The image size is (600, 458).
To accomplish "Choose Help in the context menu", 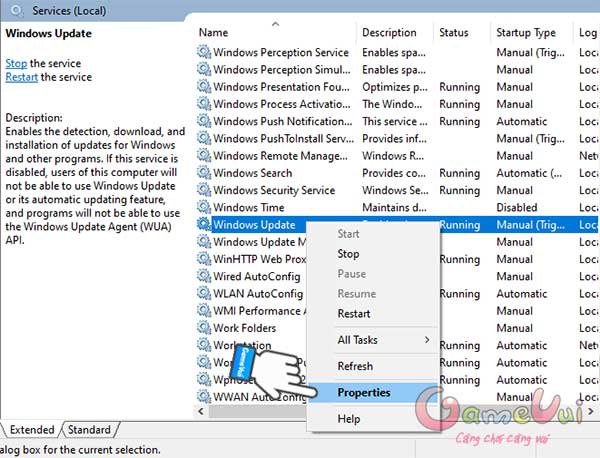I will tap(375, 419).
